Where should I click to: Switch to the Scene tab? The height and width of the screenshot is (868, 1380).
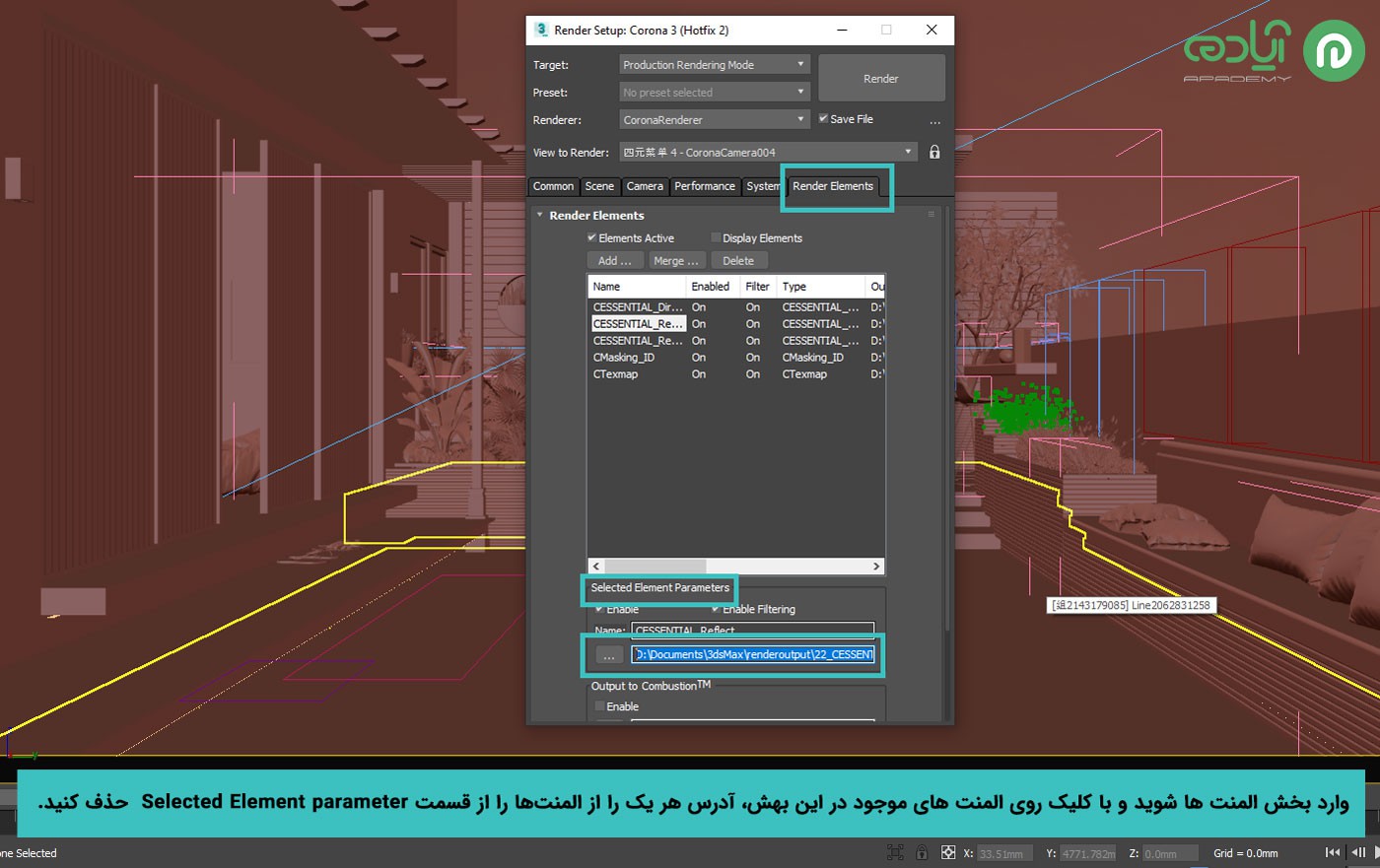pyautogui.click(x=599, y=186)
